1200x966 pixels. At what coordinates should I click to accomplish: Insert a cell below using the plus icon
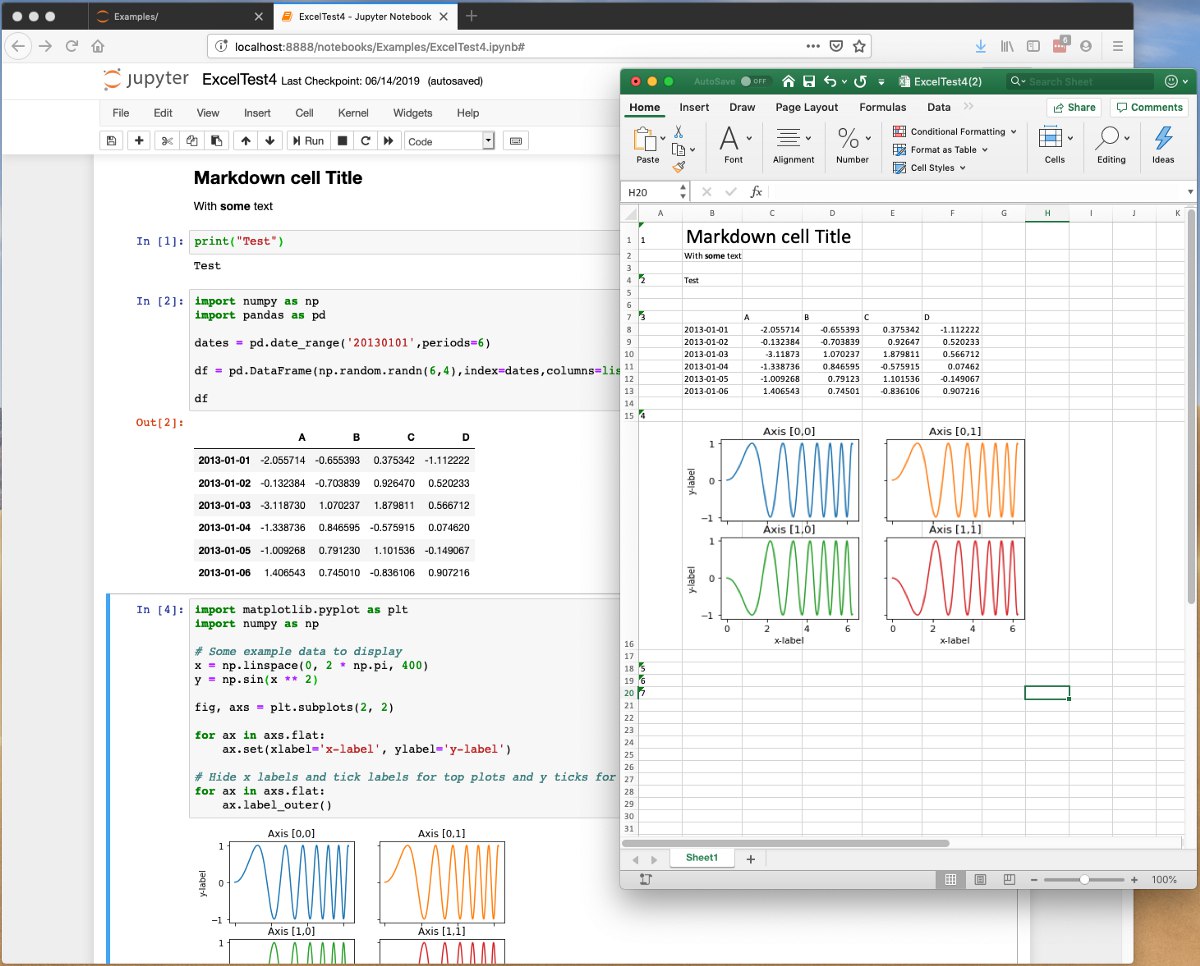139,141
